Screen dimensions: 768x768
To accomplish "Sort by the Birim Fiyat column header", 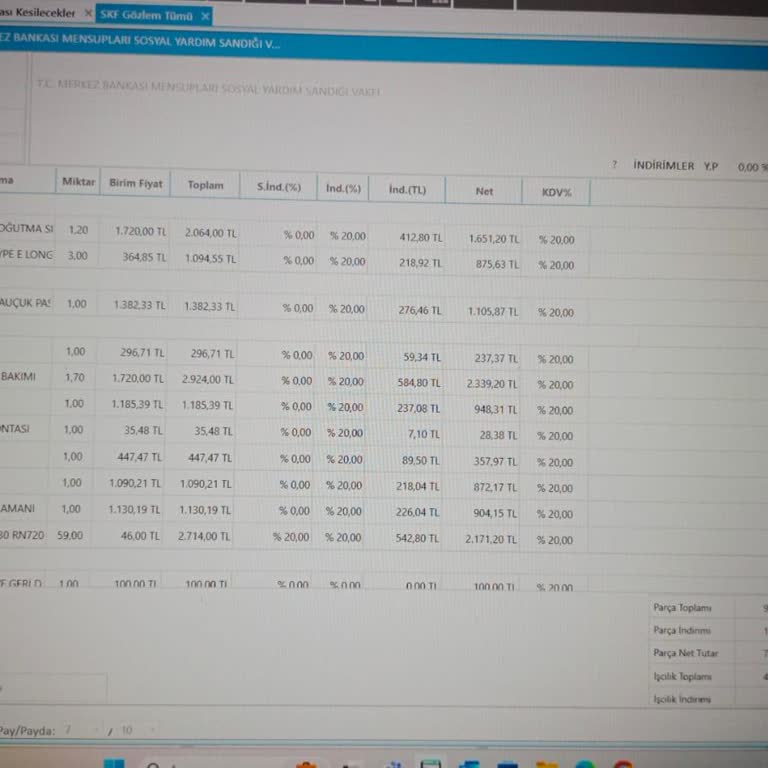I will click(136, 183).
